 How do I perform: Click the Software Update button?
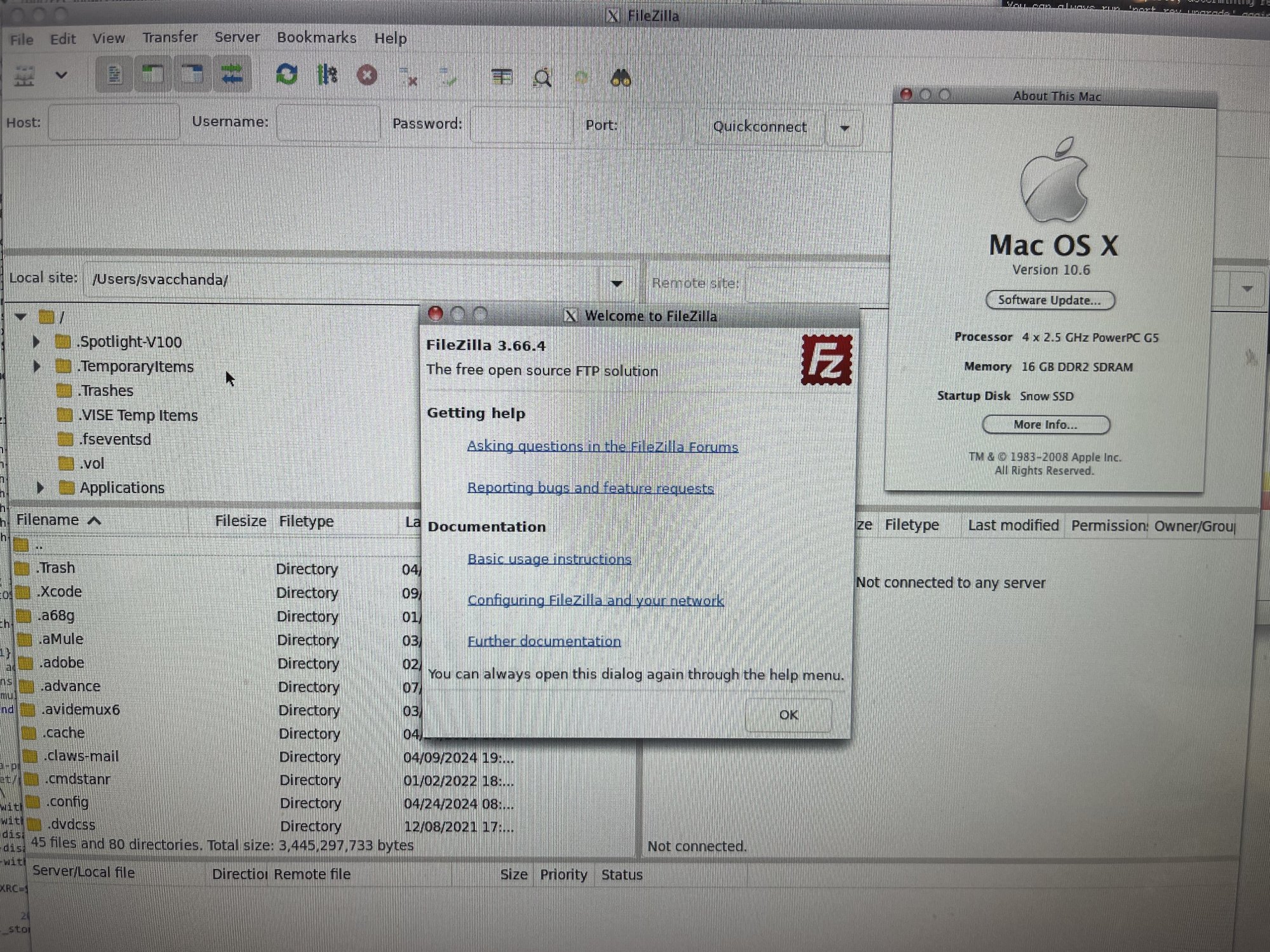1050,300
